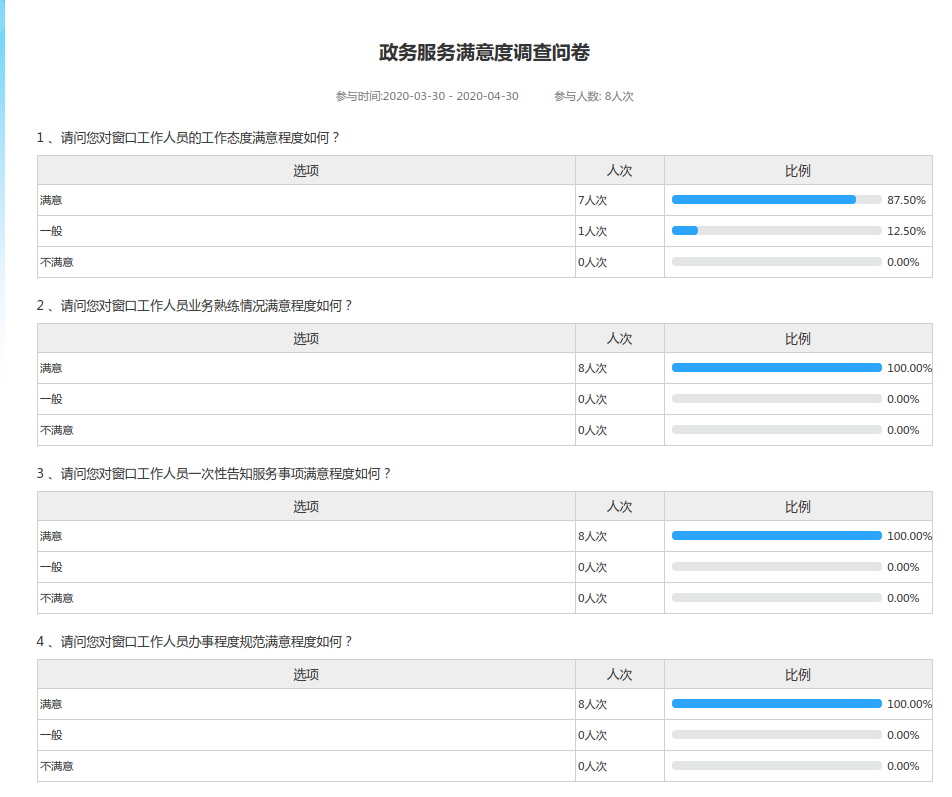Click the 100.00% progress bar in question 4
The image size is (952, 797).
click(776, 704)
